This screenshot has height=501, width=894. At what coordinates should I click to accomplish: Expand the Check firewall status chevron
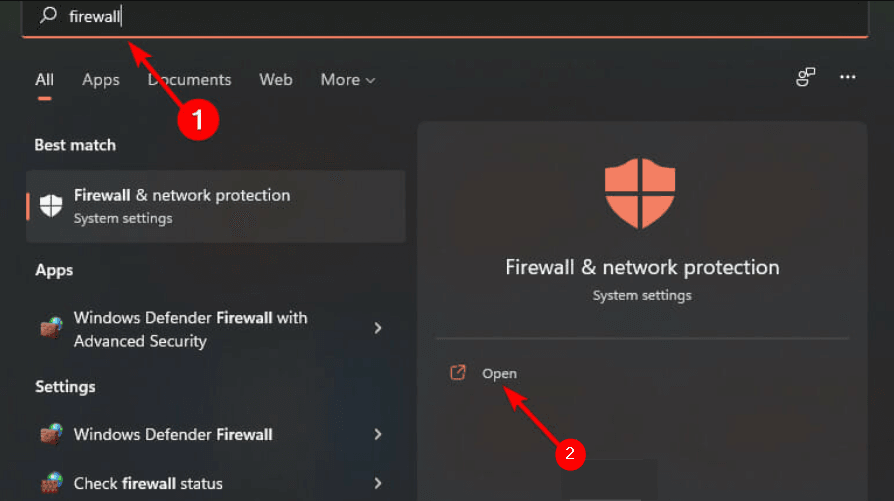378,483
